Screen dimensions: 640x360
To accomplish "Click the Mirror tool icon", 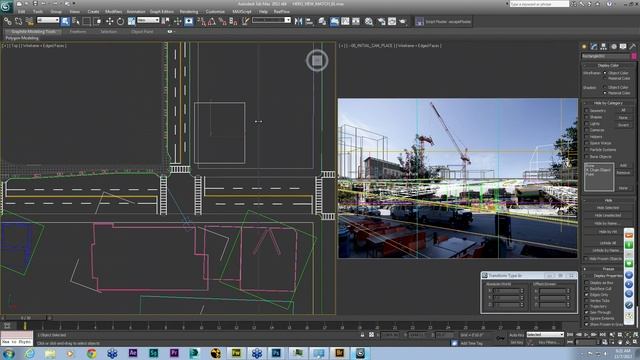I will 298,21.
